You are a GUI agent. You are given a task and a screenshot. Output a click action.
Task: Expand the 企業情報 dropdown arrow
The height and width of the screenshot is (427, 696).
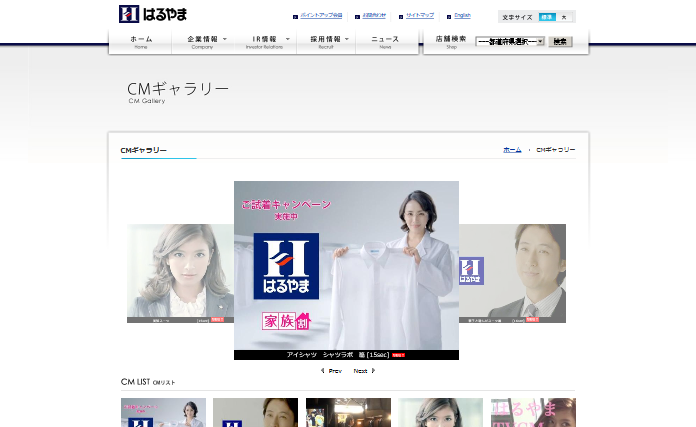225,39
